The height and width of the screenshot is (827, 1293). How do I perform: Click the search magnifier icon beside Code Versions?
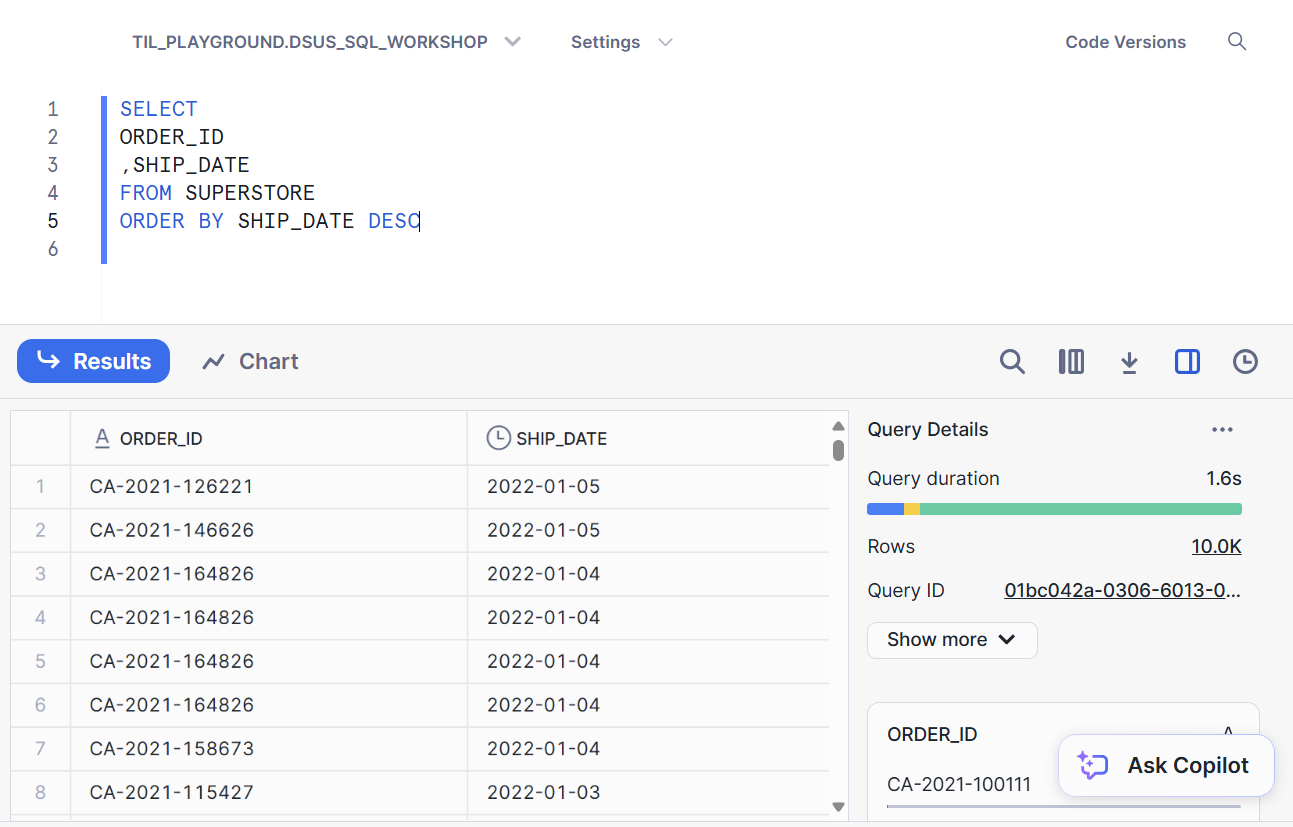coord(1237,42)
